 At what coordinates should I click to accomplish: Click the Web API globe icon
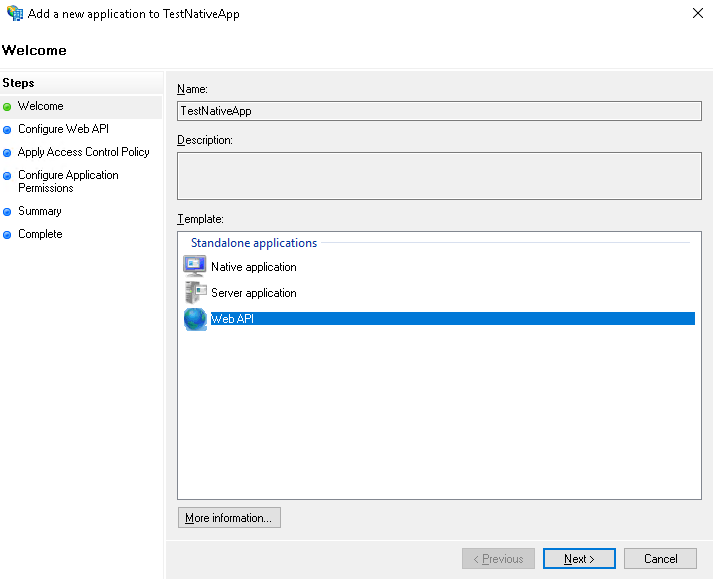194,319
